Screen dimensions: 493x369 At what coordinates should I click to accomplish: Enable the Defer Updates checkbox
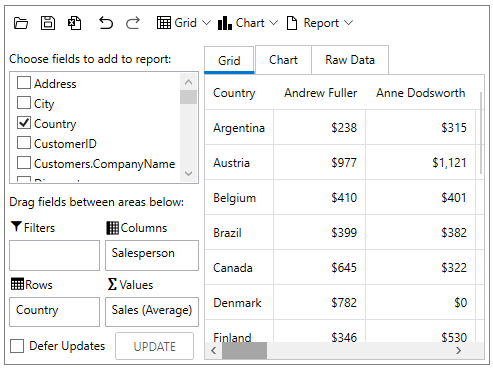point(17,346)
